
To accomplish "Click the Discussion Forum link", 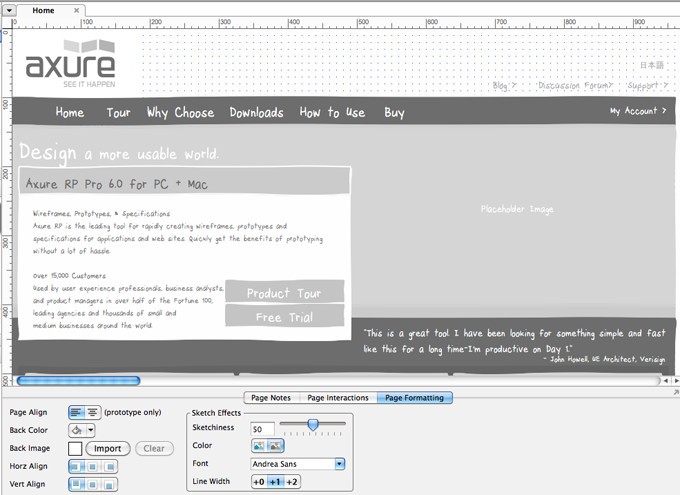I will click(x=575, y=85).
